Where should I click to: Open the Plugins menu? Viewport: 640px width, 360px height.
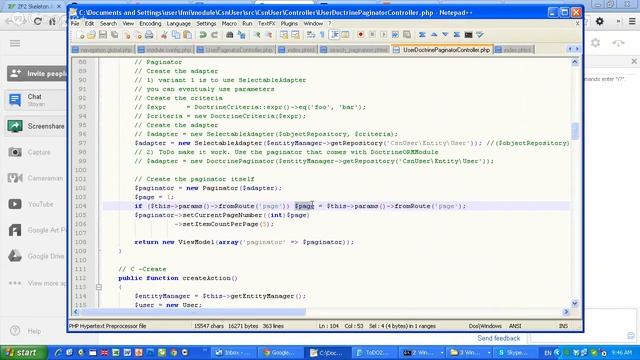click(289, 24)
